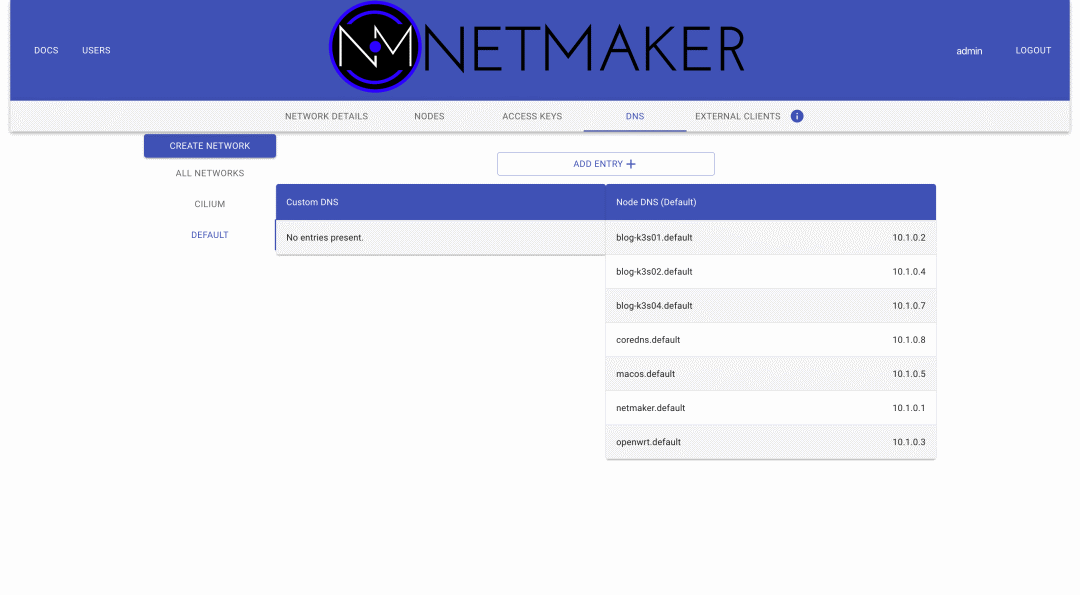
Task: Open the Docs link
Action: [46, 50]
